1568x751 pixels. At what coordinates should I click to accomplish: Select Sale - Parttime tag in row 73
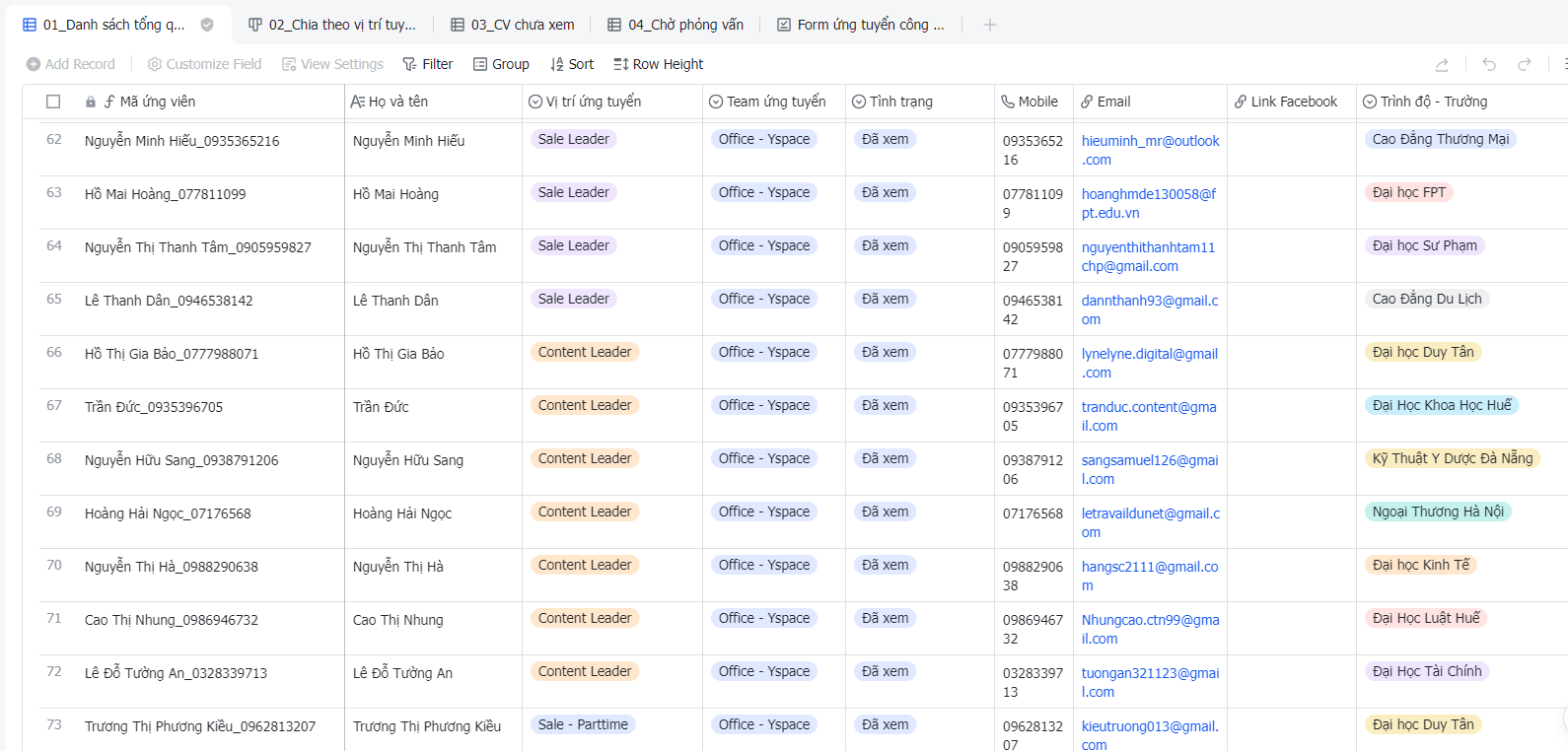[583, 724]
